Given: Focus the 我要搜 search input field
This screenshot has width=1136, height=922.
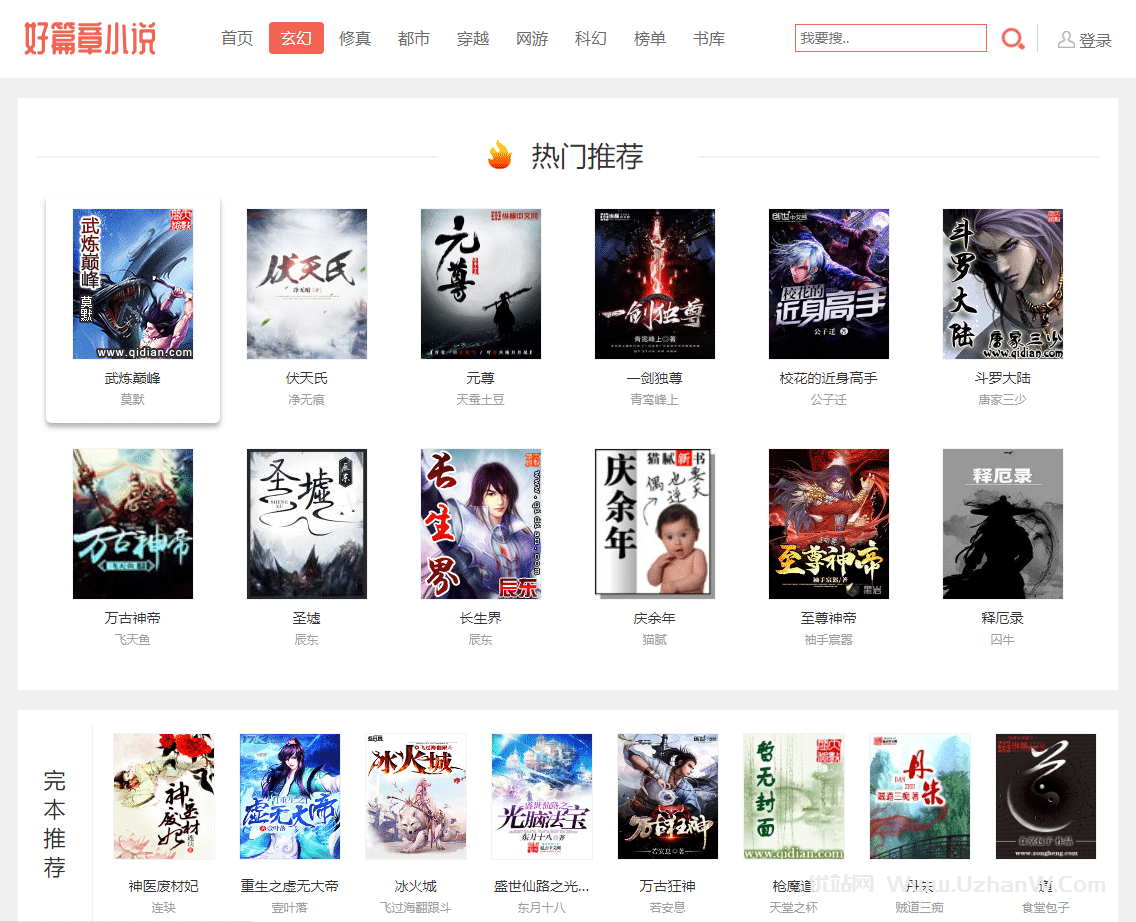Looking at the screenshot, I should 890,38.
